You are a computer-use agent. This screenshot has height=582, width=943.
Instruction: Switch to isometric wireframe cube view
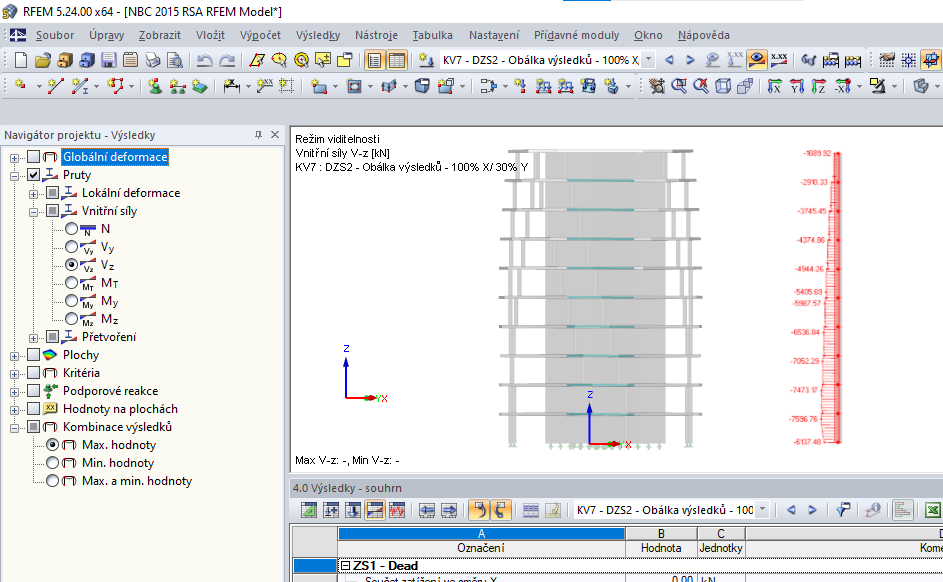click(x=723, y=86)
